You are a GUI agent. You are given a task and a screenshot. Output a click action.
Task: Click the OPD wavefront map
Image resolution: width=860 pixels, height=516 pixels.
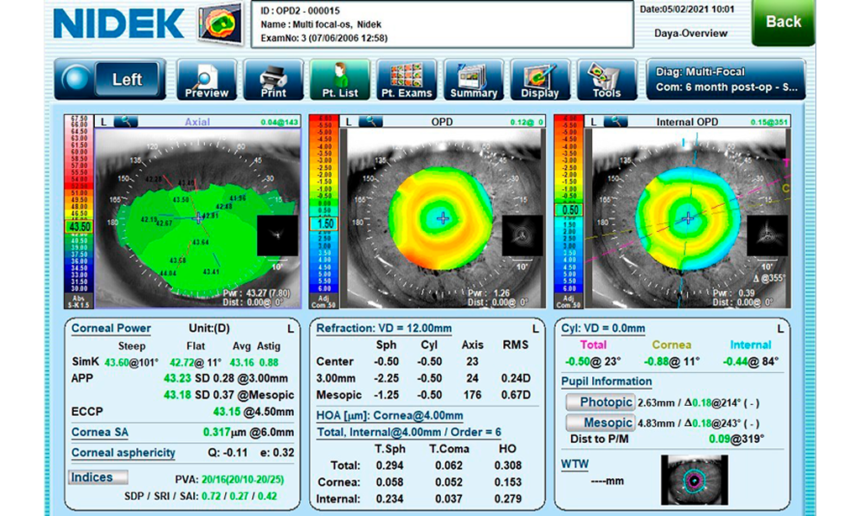tap(443, 218)
